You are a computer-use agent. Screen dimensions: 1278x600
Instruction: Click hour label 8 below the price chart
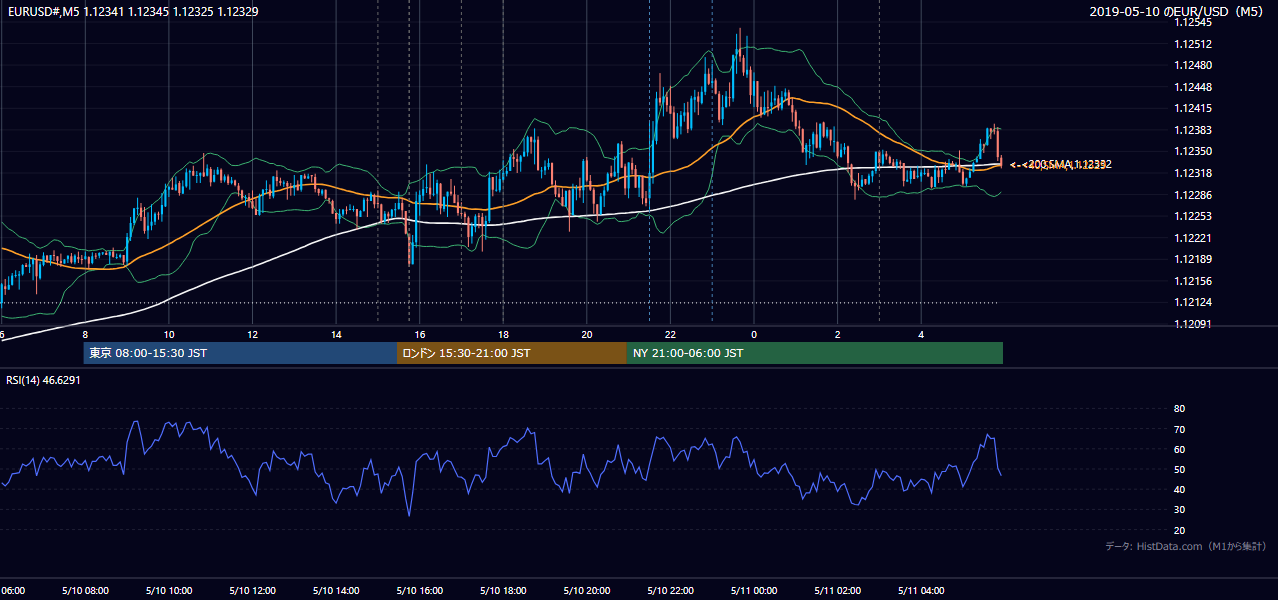85,334
